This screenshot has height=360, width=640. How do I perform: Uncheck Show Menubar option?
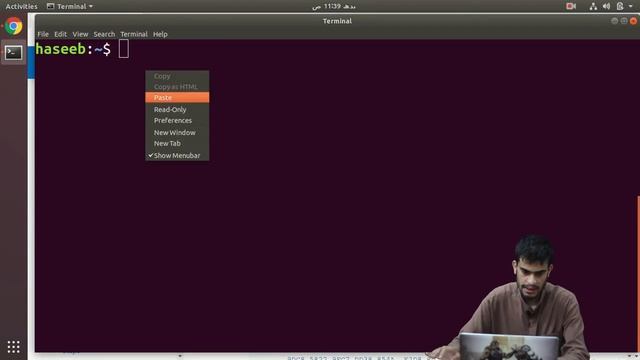[177, 156]
